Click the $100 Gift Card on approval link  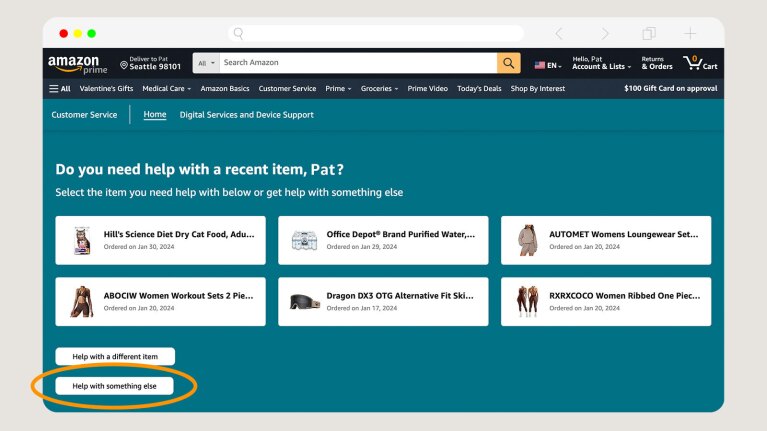[x=671, y=89]
